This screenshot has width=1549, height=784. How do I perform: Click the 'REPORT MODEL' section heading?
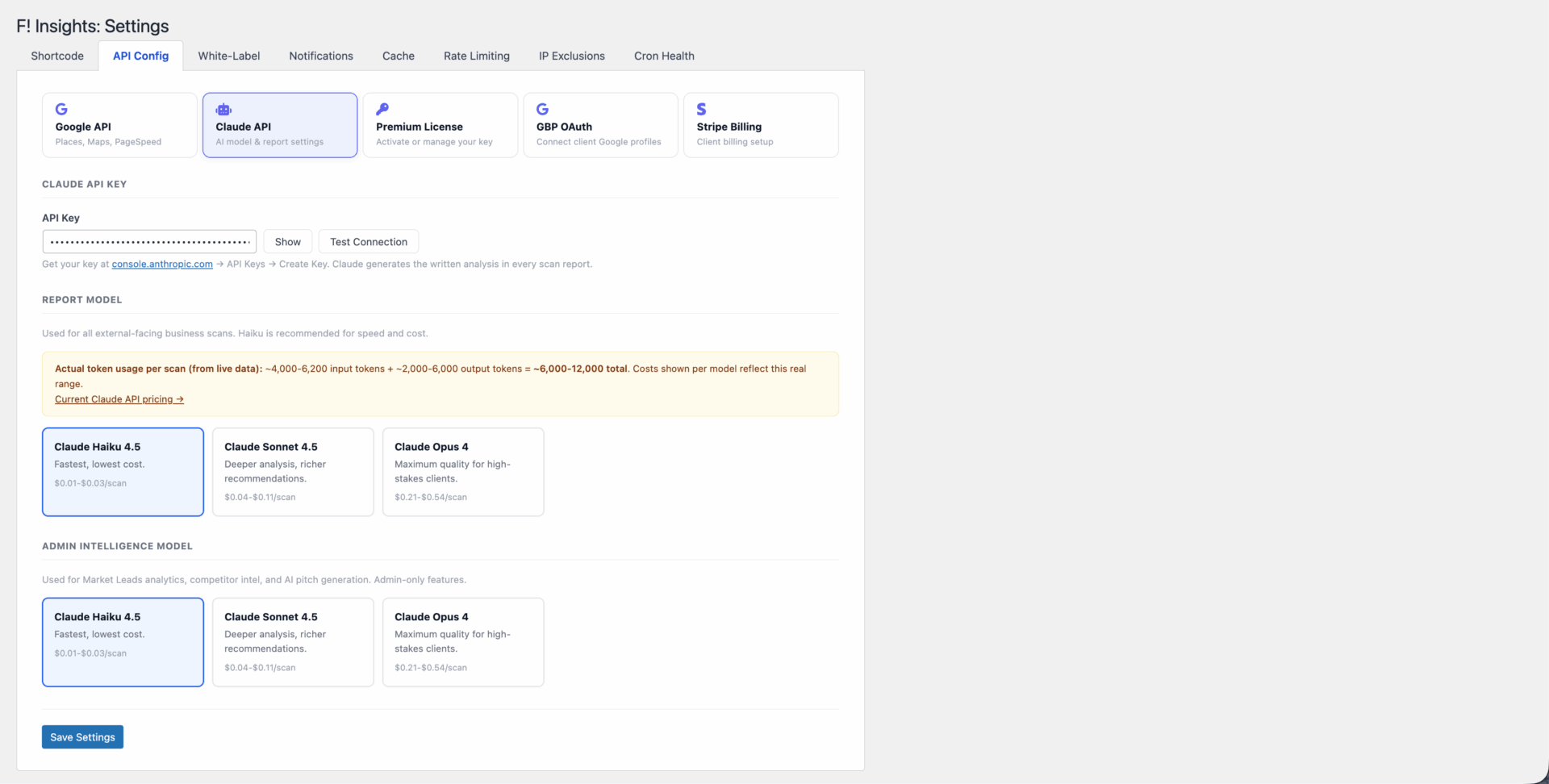click(82, 300)
